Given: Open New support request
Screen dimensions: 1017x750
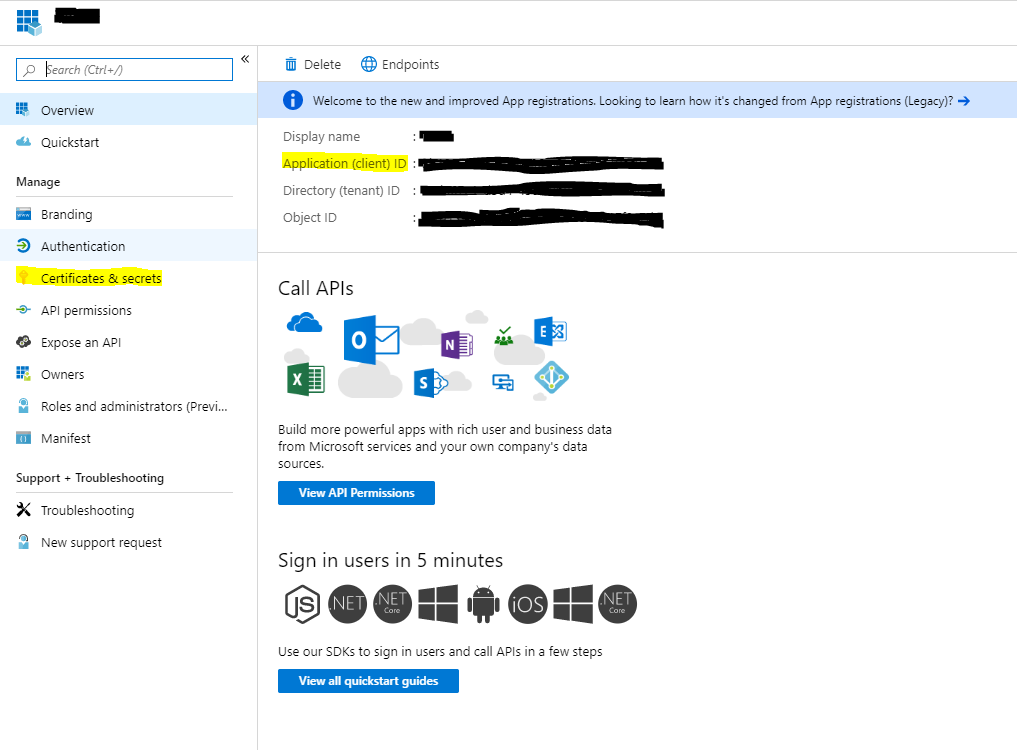Looking at the screenshot, I should [x=101, y=542].
